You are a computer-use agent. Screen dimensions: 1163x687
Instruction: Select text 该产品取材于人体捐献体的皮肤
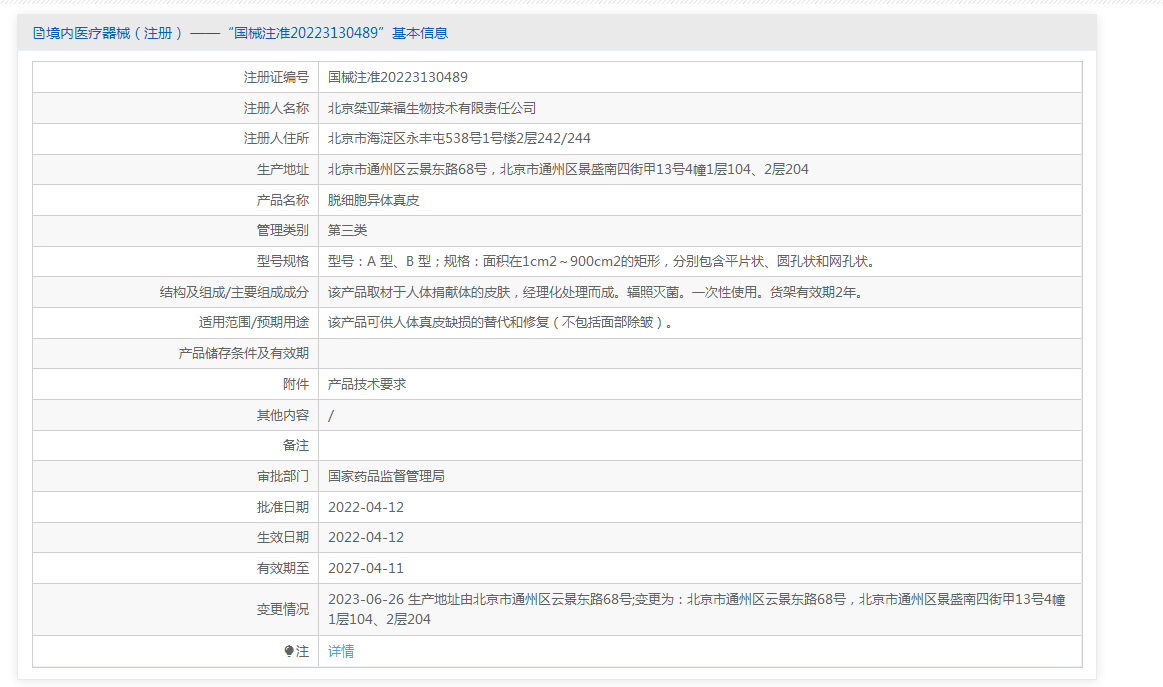pyautogui.click(x=419, y=292)
